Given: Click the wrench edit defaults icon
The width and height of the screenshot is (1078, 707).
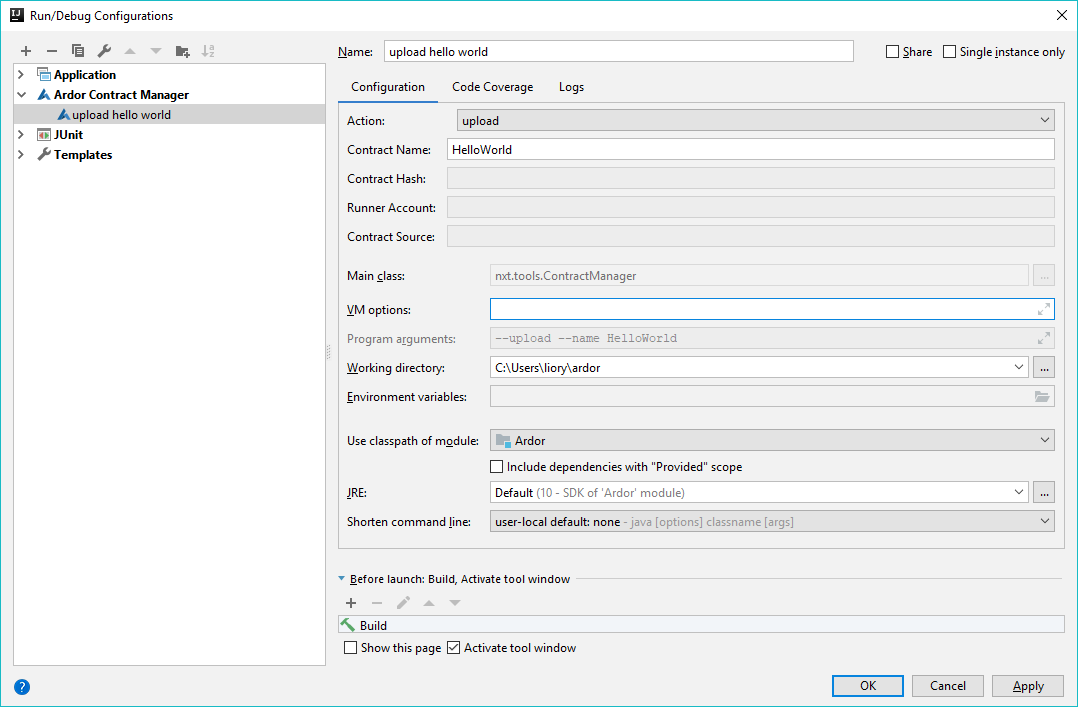Looking at the screenshot, I should point(104,51).
